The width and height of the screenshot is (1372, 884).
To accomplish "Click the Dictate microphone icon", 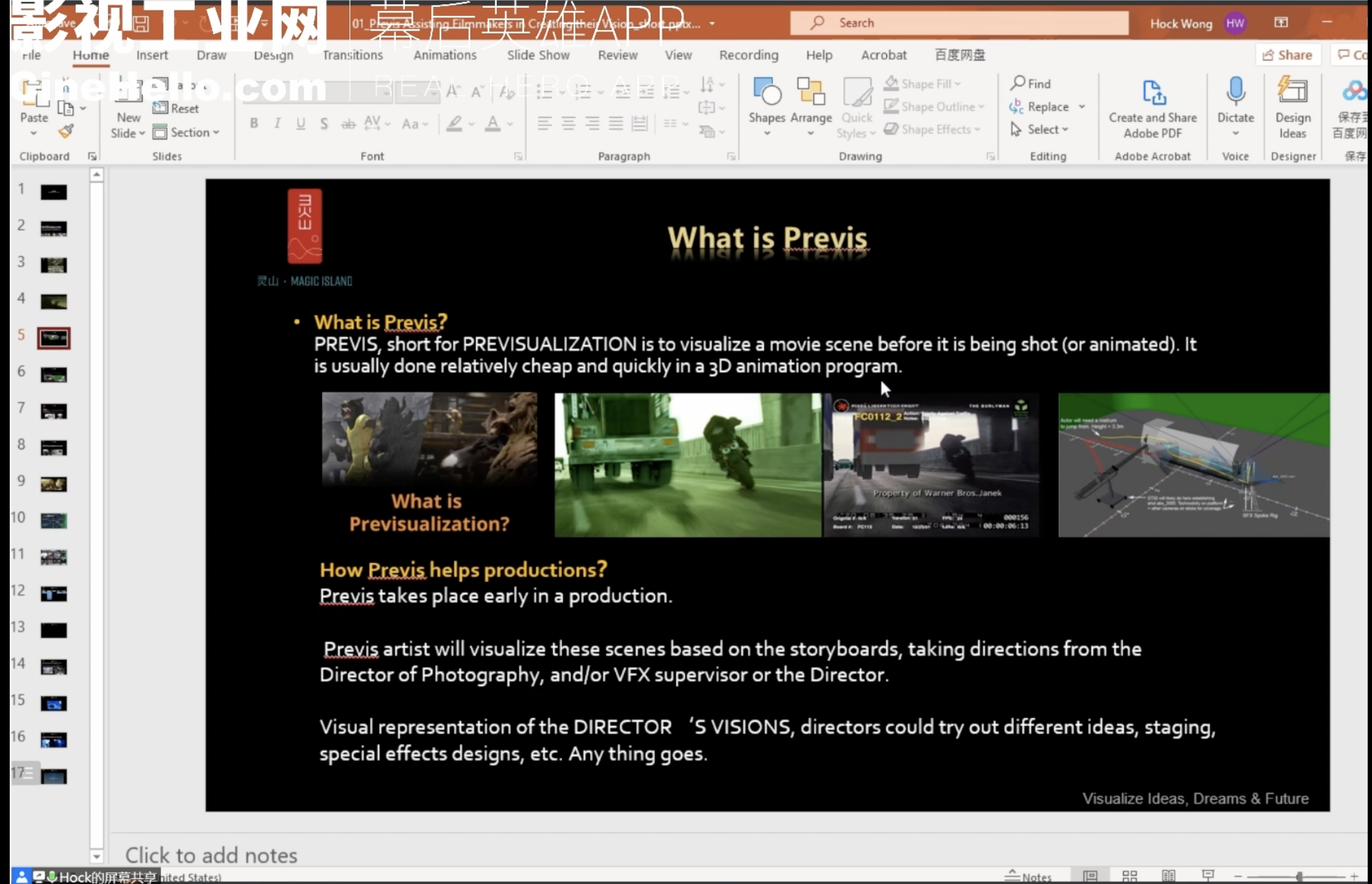I will point(1235,93).
